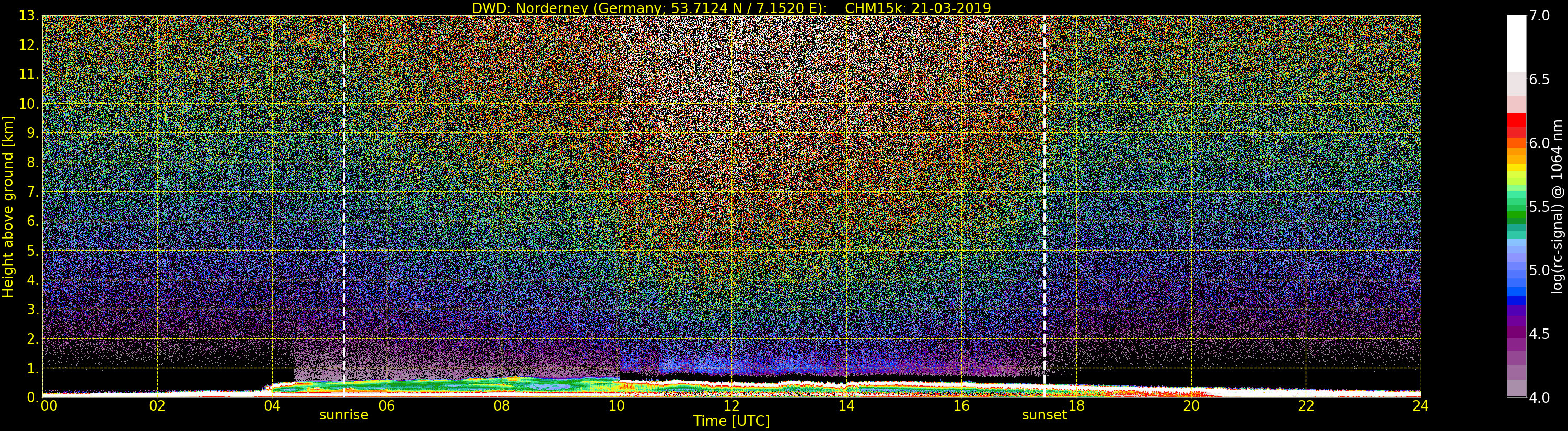This screenshot has height=431, width=1568.
Task: Click the "3." height axis tick label
Action: (32, 309)
